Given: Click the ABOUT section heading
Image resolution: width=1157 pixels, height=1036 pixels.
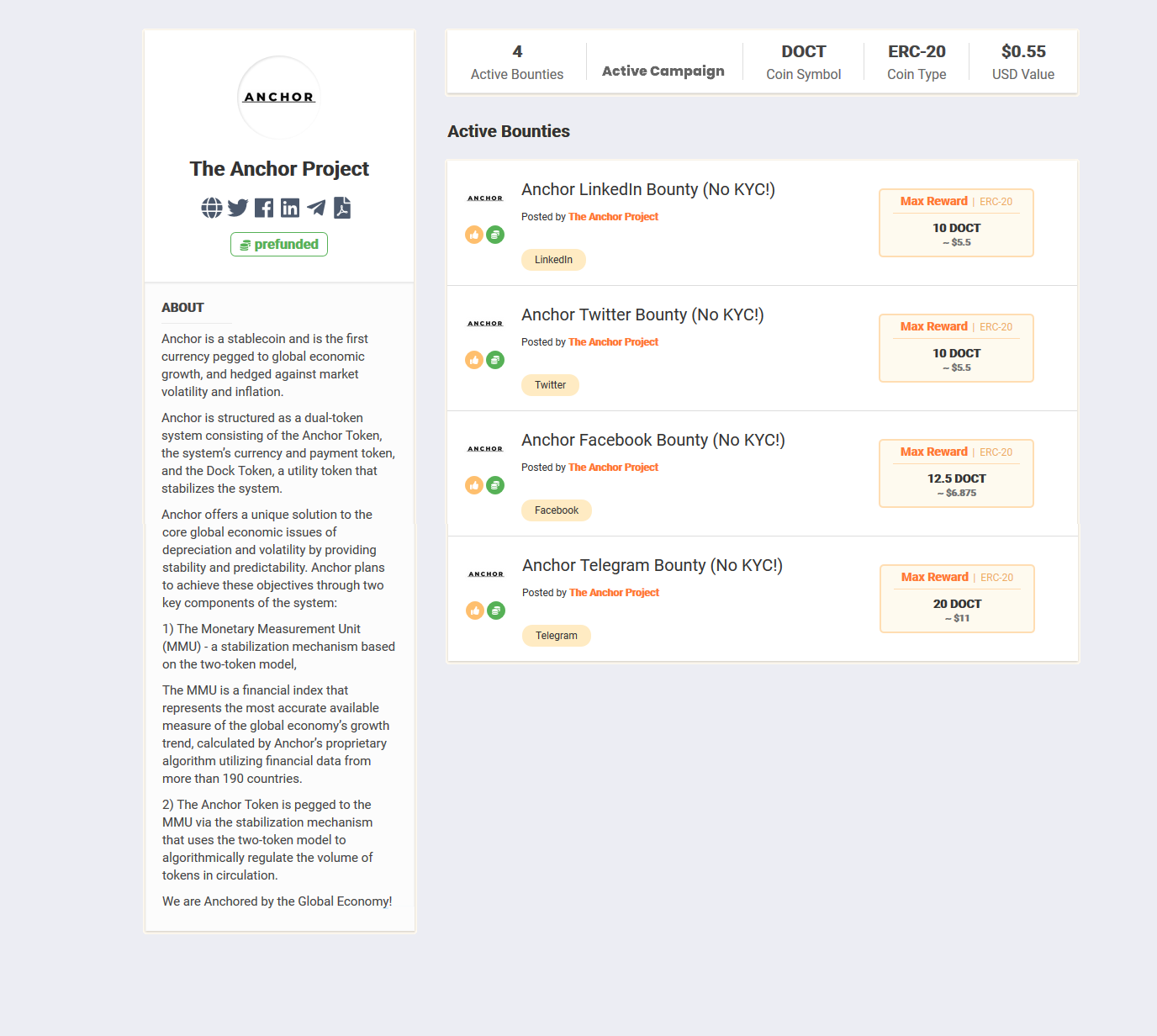Looking at the screenshot, I should coord(182,308).
